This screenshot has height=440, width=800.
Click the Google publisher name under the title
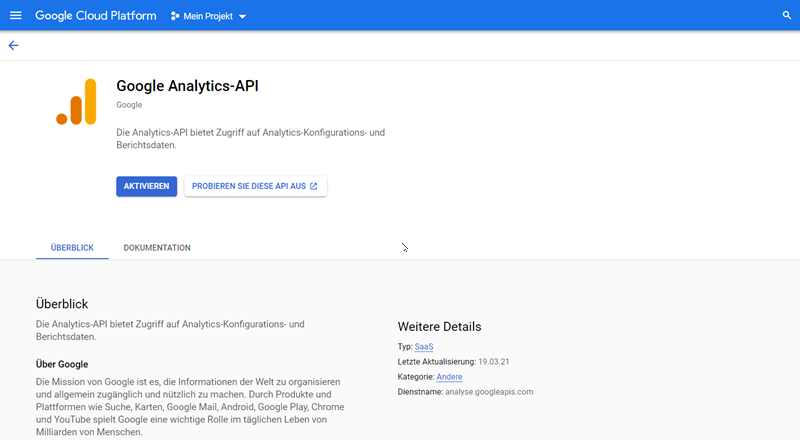tap(129, 105)
